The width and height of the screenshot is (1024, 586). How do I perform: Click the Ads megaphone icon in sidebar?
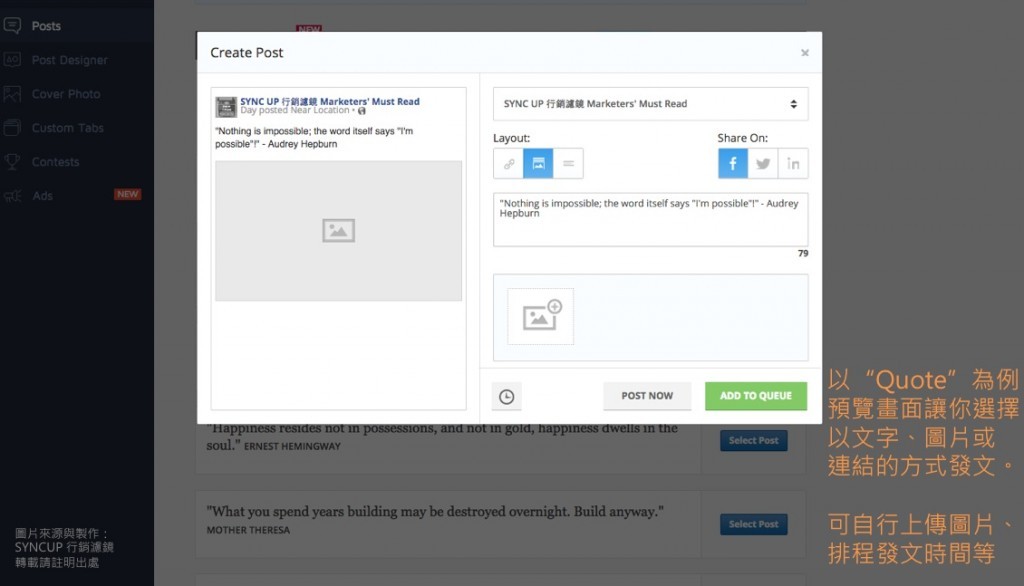pos(12,196)
